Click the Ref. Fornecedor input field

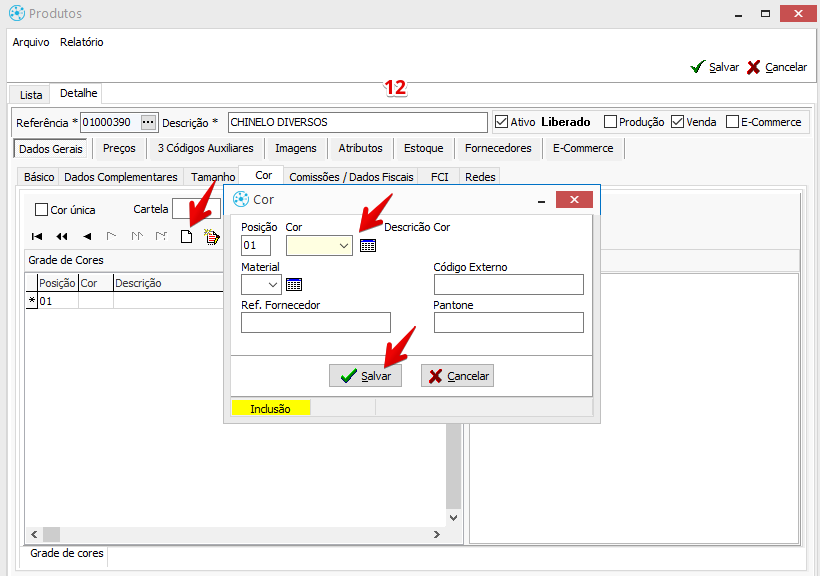point(315,322)
